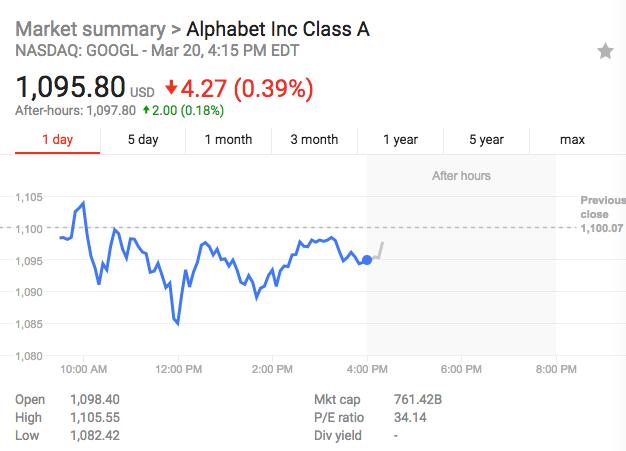The image size is (626, 451).
Task: Click the Mkt cap value 761.42B
Action: tap(418, 400)
